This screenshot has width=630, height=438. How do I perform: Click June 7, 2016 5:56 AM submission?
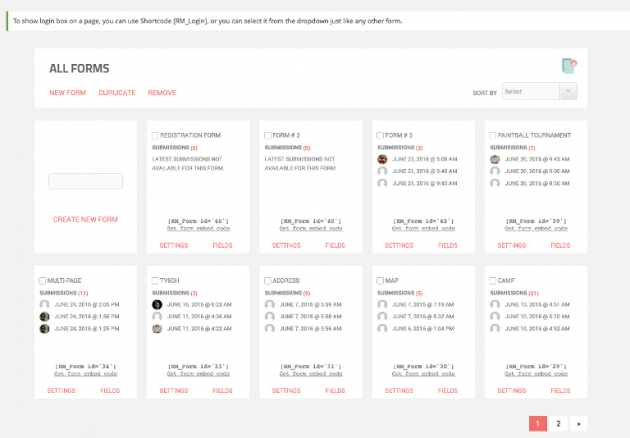point(311,329)
